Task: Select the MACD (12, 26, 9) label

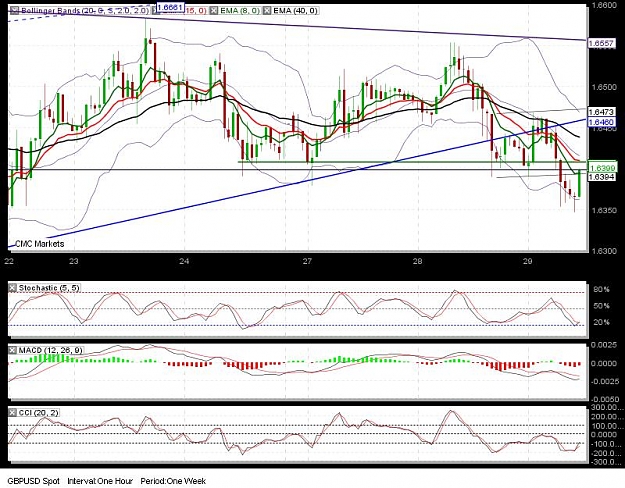Action: point(51,350)
